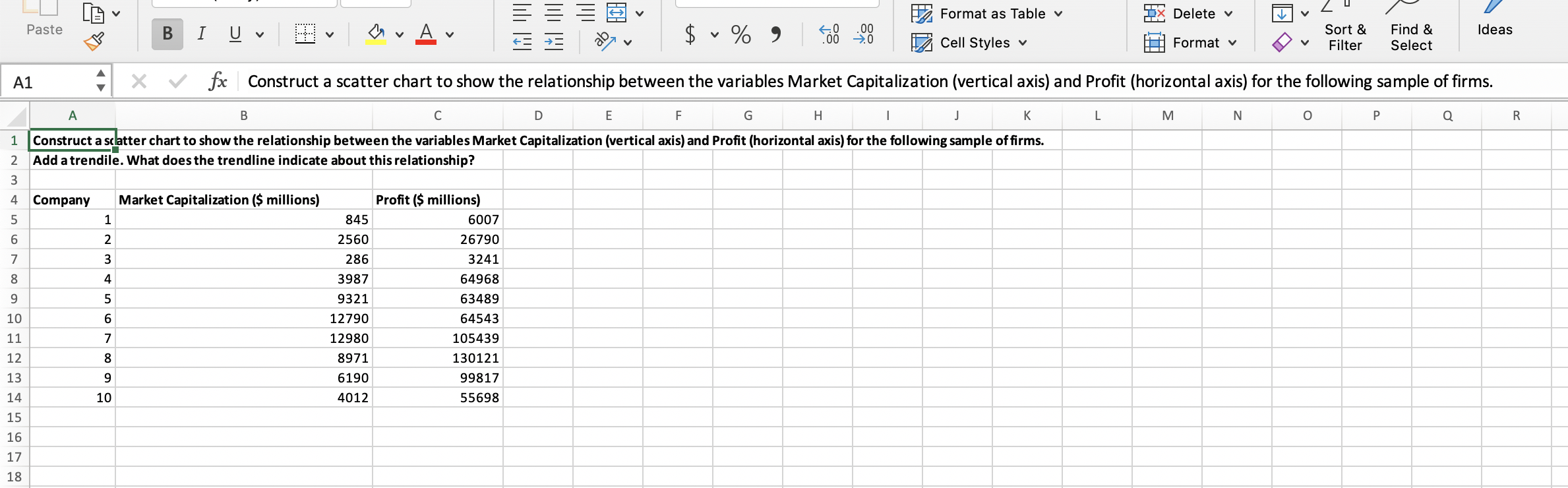Open the underline style dropdown arrow
The image size is (1568, 488).
click(260, 34)
